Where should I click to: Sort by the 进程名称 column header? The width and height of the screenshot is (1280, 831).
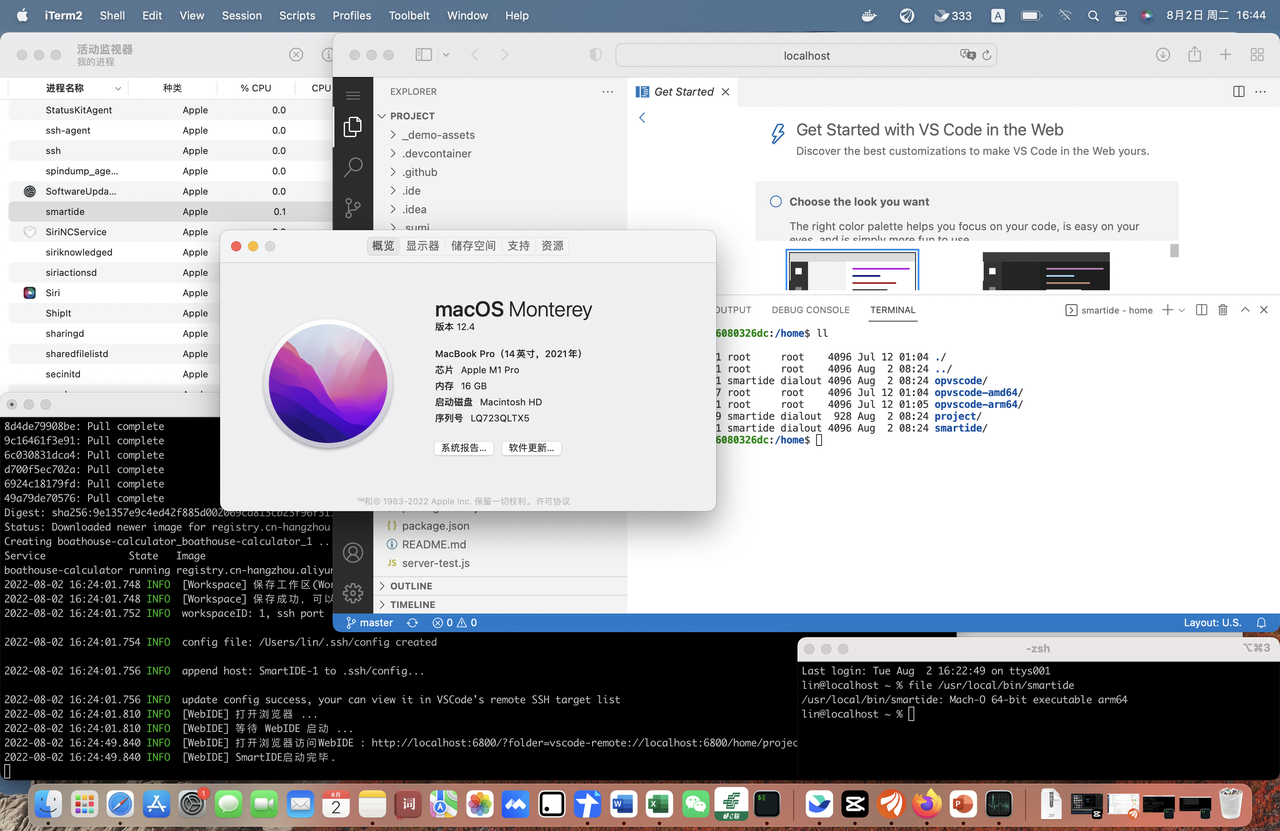[x=68, y=88]
